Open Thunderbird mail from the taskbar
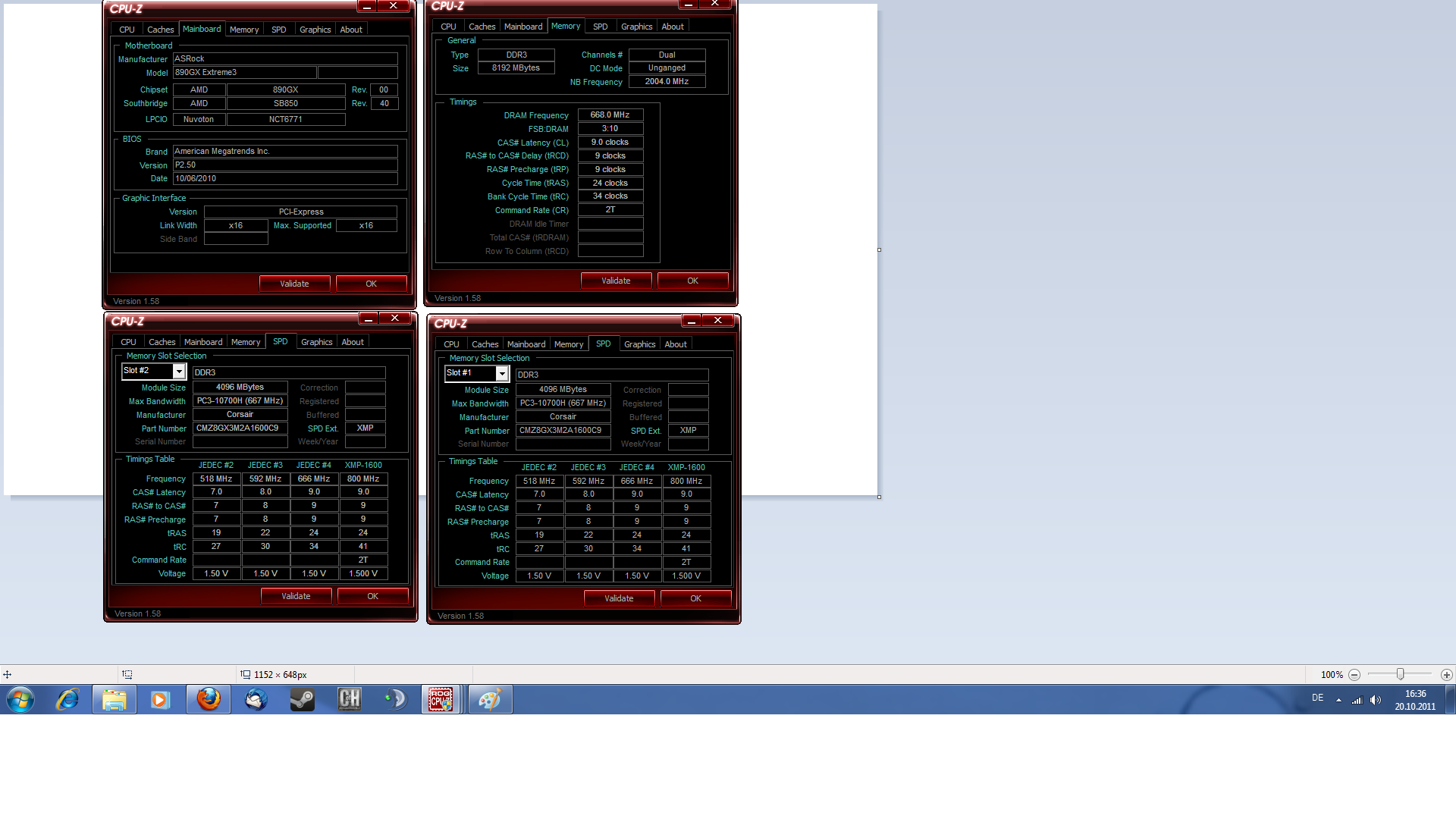The width and height of the screenshot is (1456, 819). click(256, 699)
